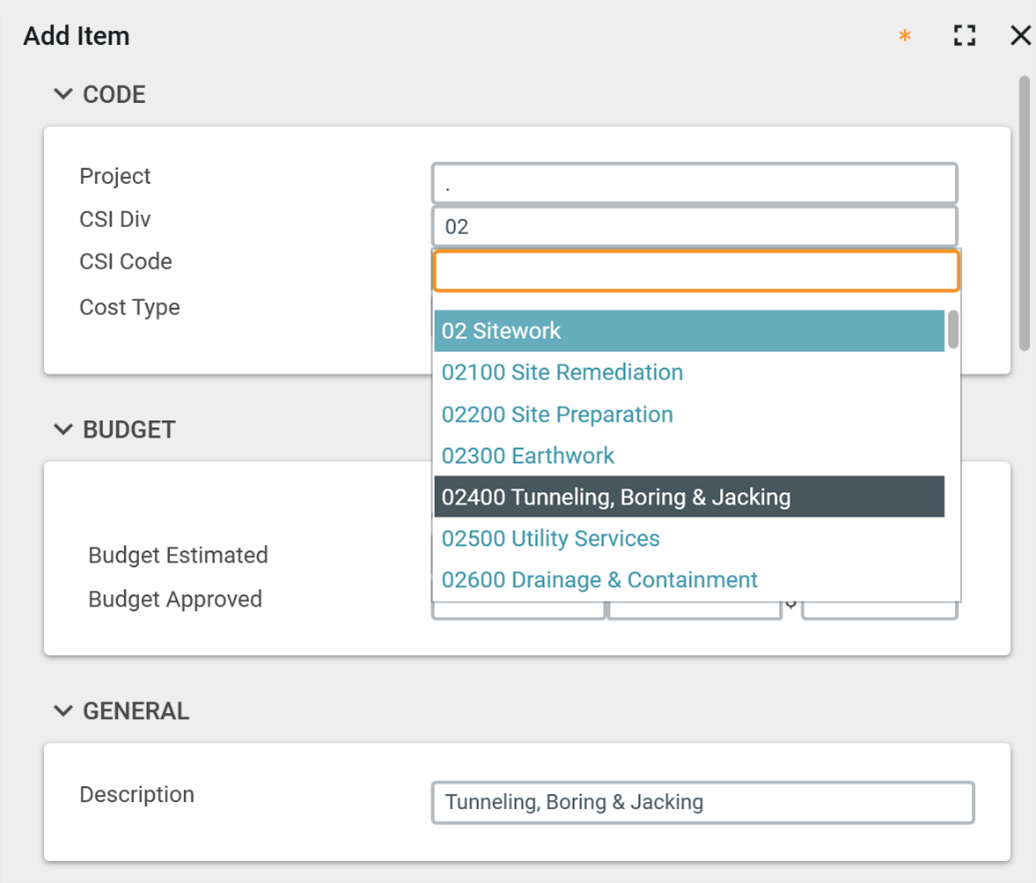Image resolution: width=1036 pixels, height=883 pixels.
Task: Click the leftmost Budget Approved input box
Action: pyautogui.click(x=517, y=609)
